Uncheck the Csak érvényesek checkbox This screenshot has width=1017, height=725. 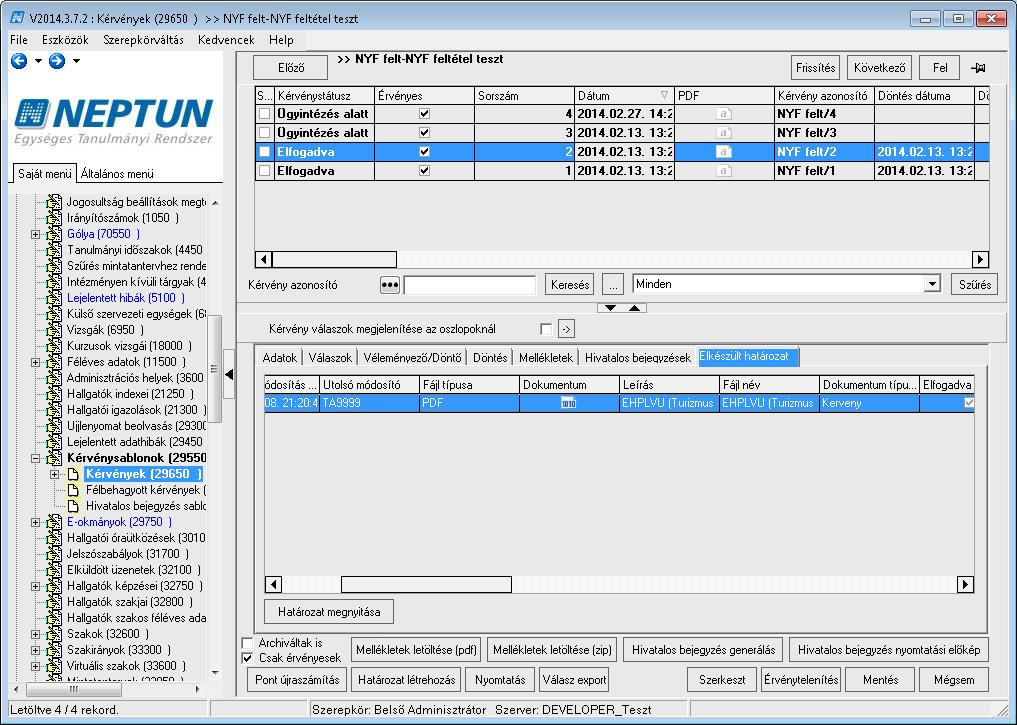[247, 658]
